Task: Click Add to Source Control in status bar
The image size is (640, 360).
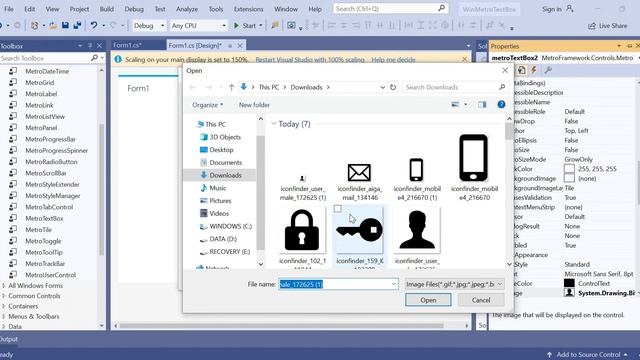Action: pos(587,355)
